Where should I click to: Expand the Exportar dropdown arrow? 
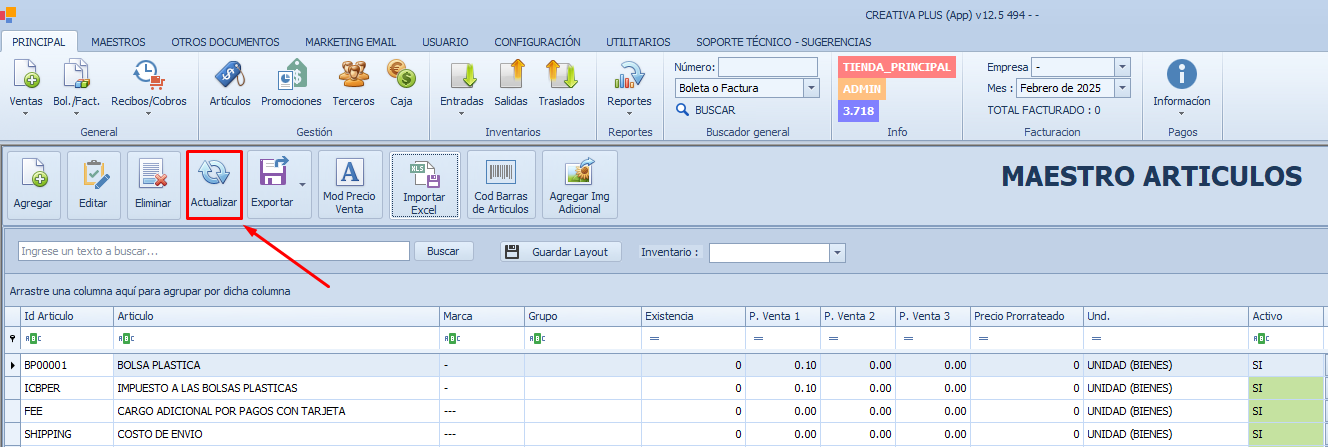pyautogui.click(x=302, y=184)
